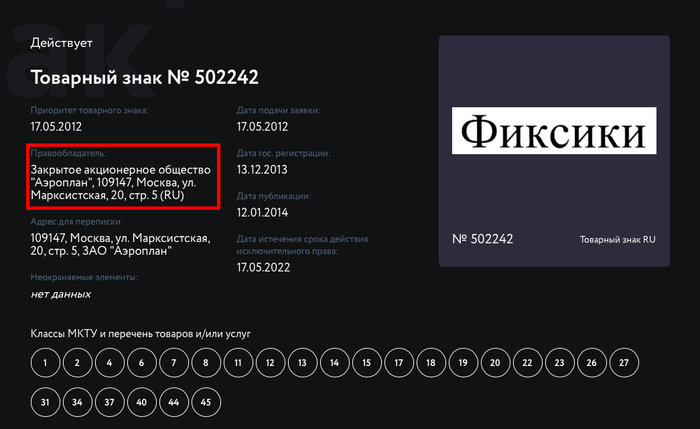
Task: Click the Приоритет товарного знака label
Action: [x=89, y=110]
